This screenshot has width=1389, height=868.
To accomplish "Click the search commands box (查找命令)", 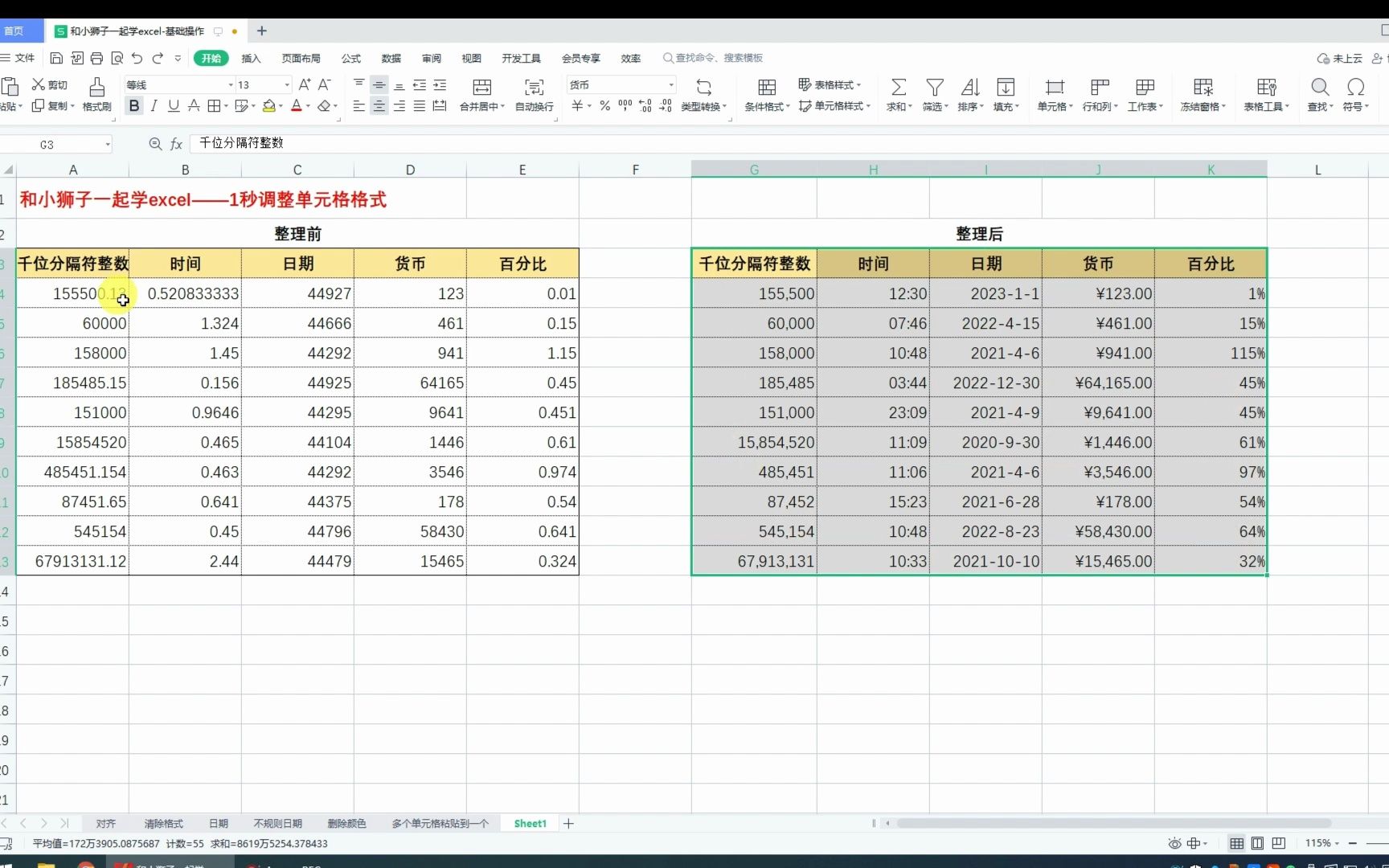I will pyautogui.click(x=713, y=58).
